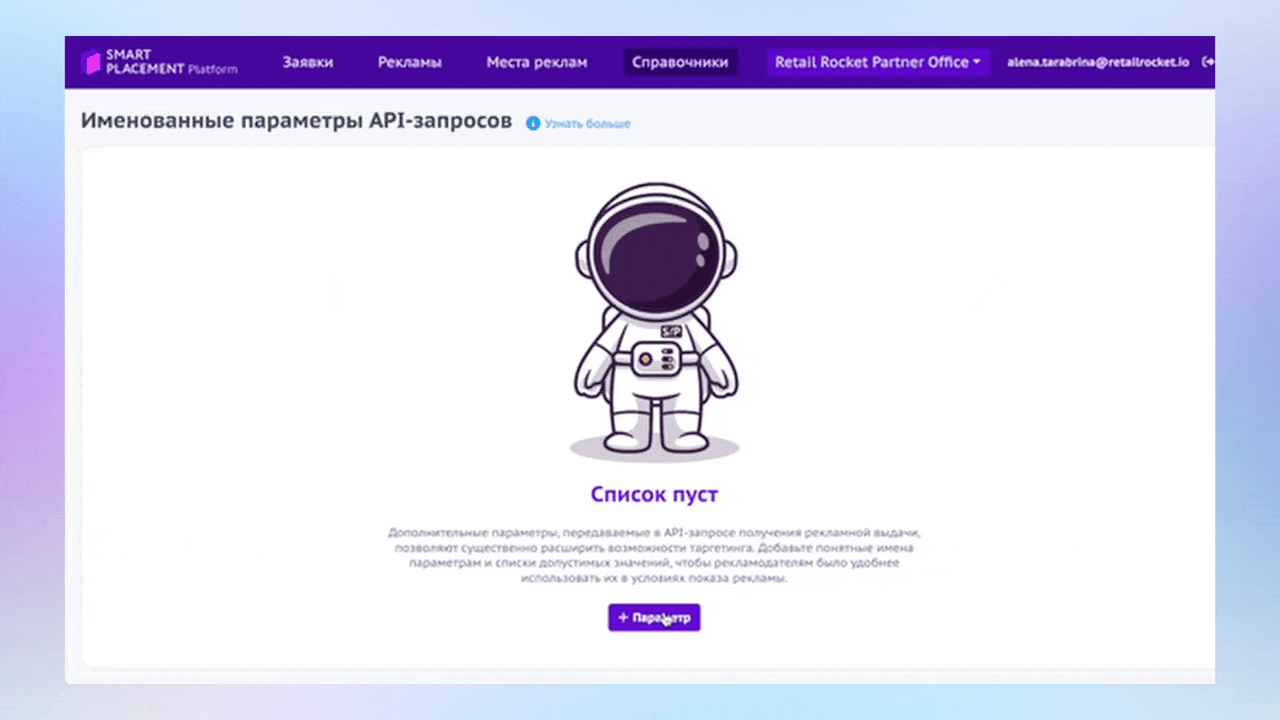
Task: Click the logout arrow icon
Action: pos(1207,62)
